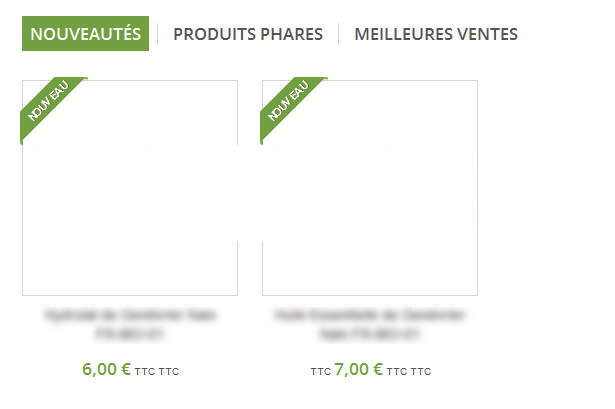Click the 6,00 € price
This screenshot has width=615, height=409.
(x=106, y=369)
